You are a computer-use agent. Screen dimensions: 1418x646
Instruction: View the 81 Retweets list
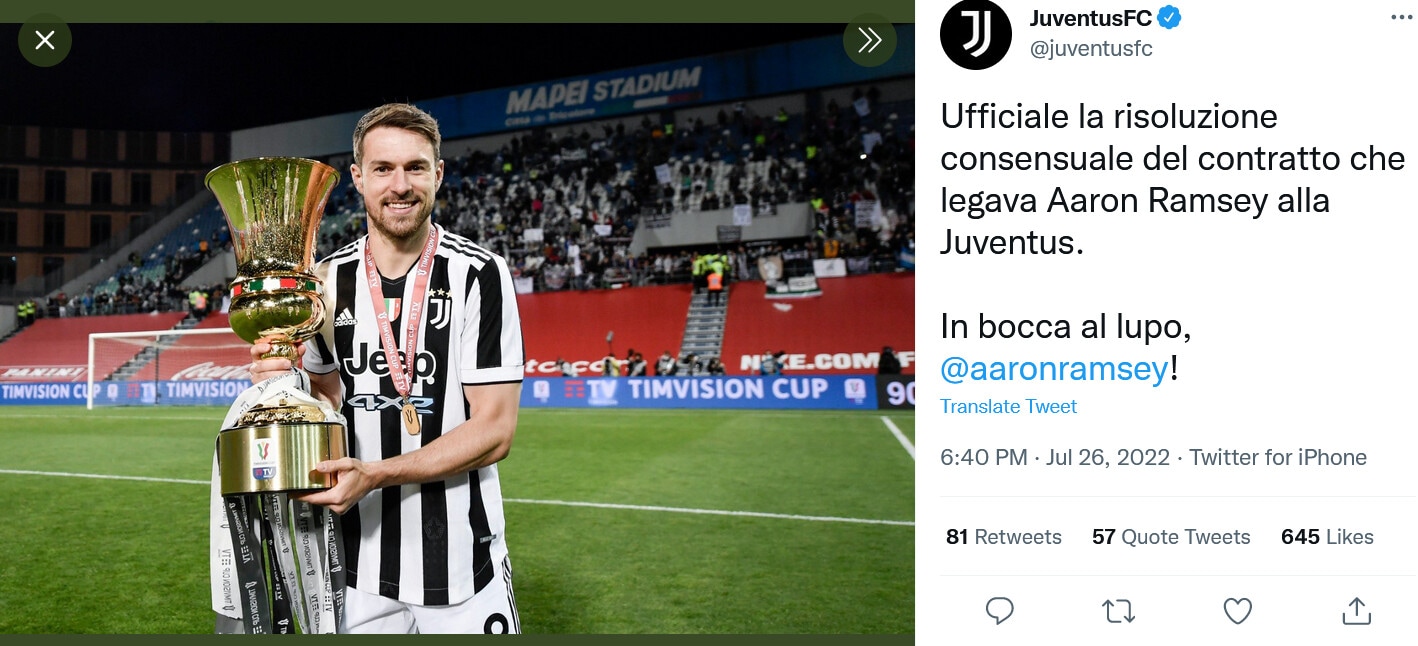[1003, 537]
